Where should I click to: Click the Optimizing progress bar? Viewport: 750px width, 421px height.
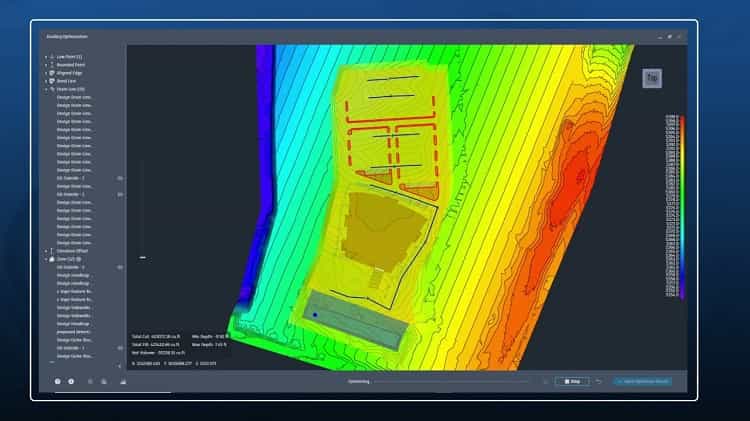coord(451,381)
